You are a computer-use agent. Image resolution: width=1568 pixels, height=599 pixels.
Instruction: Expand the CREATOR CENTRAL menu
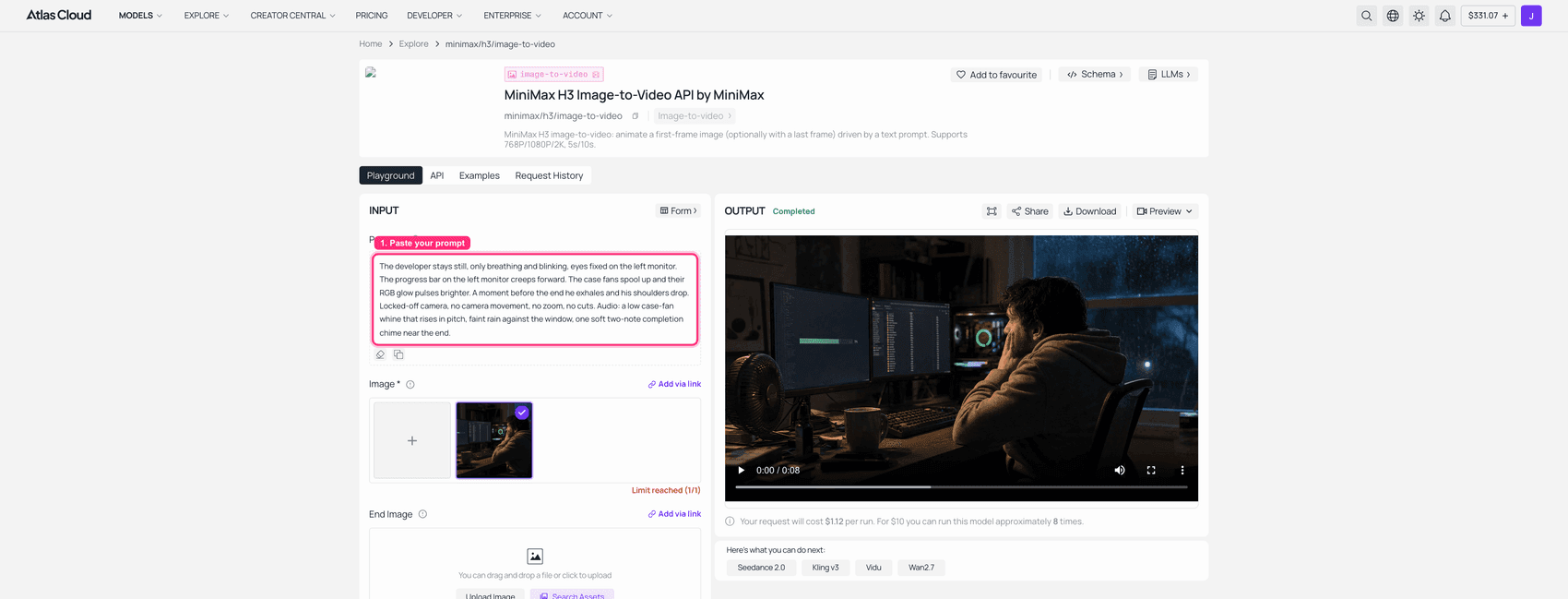[x=292, y=16]
